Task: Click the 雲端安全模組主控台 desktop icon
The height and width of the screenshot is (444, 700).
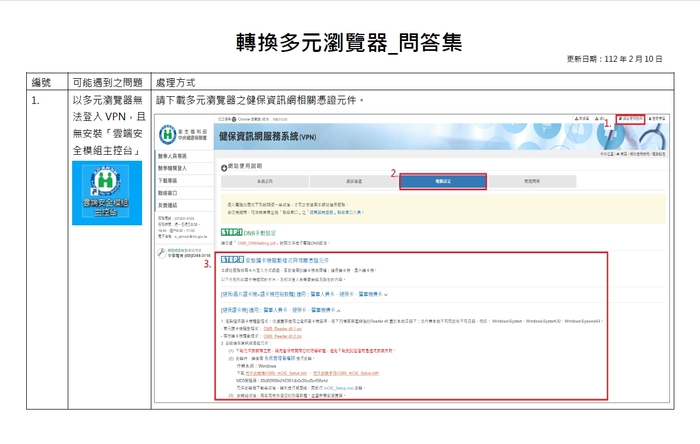Action: pyautogui.click(x=107, y=193)
